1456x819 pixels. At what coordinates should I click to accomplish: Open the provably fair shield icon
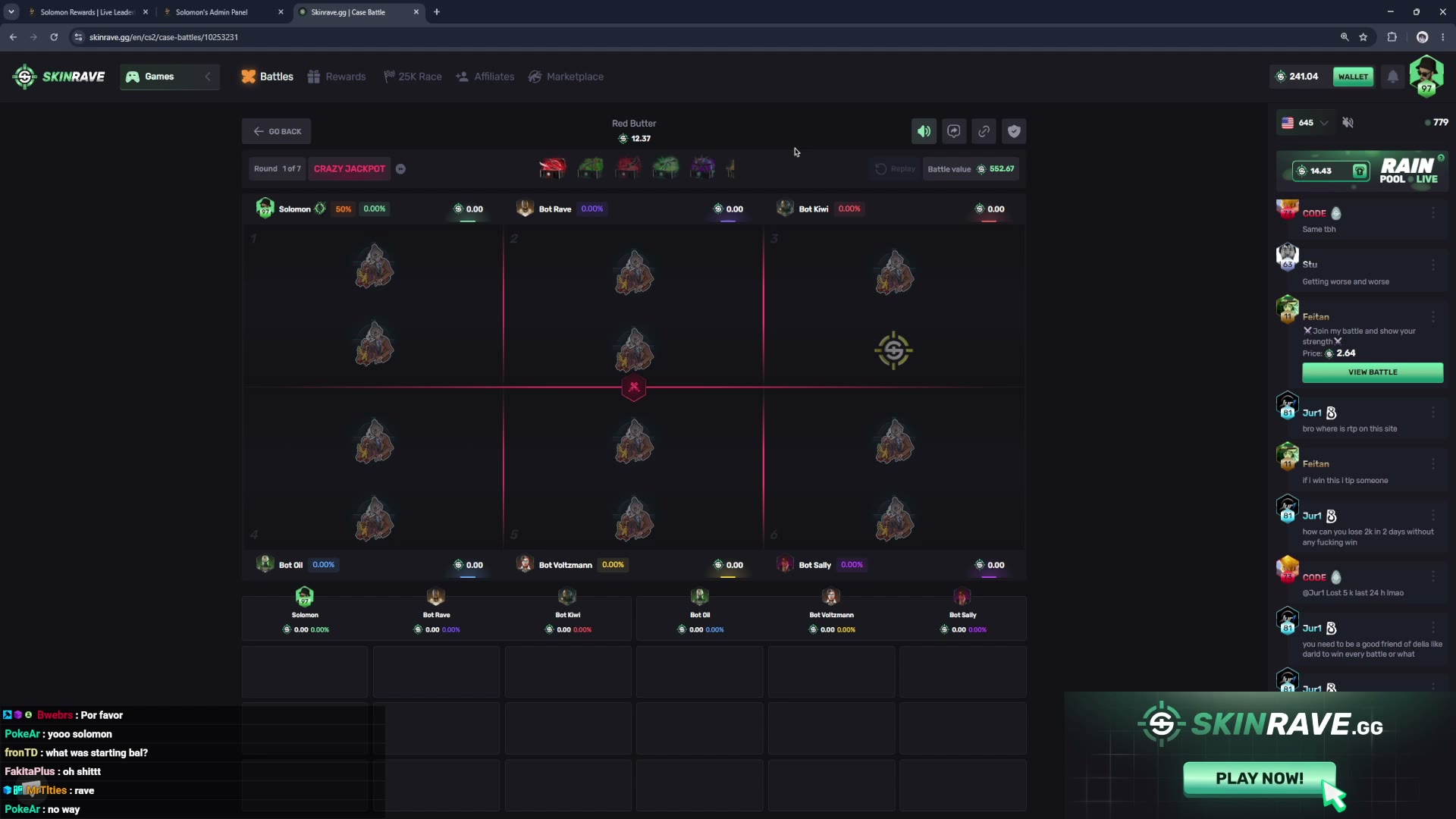tap(1014, 131)
